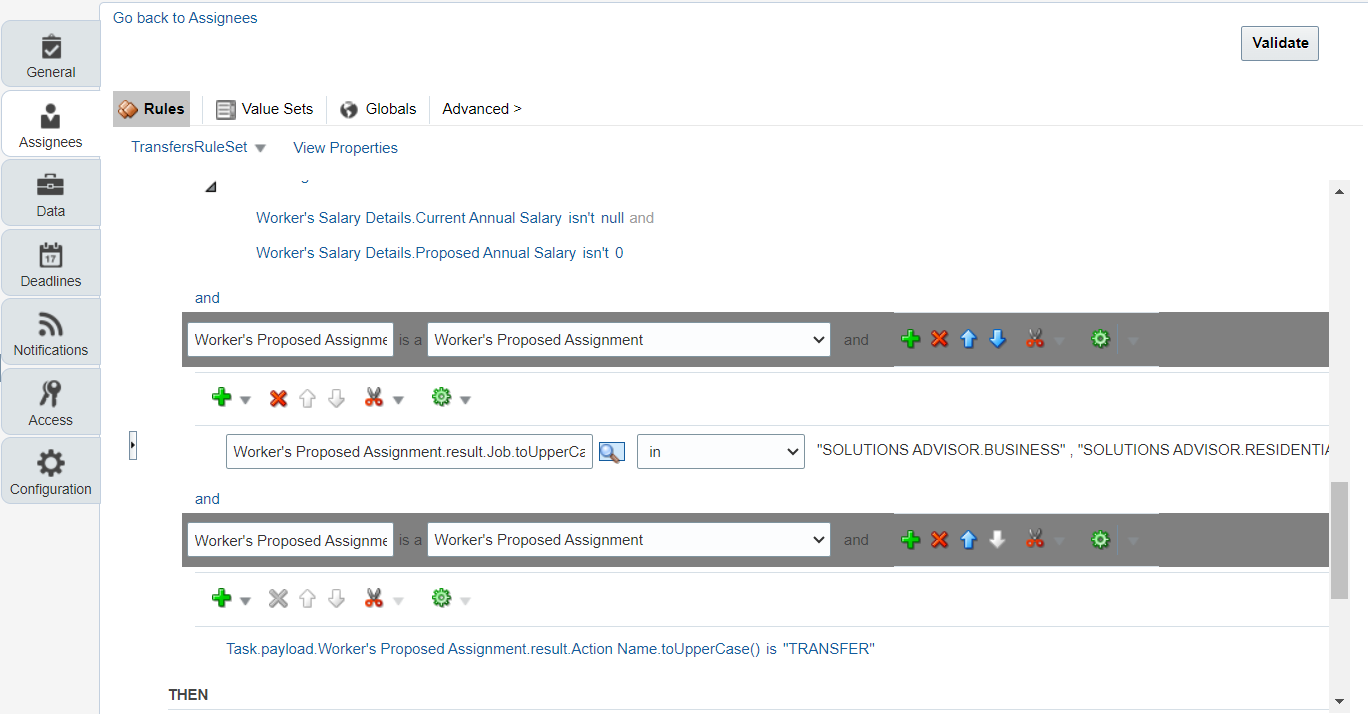Open the Deadlines sidebar tab

pos(51,264)
